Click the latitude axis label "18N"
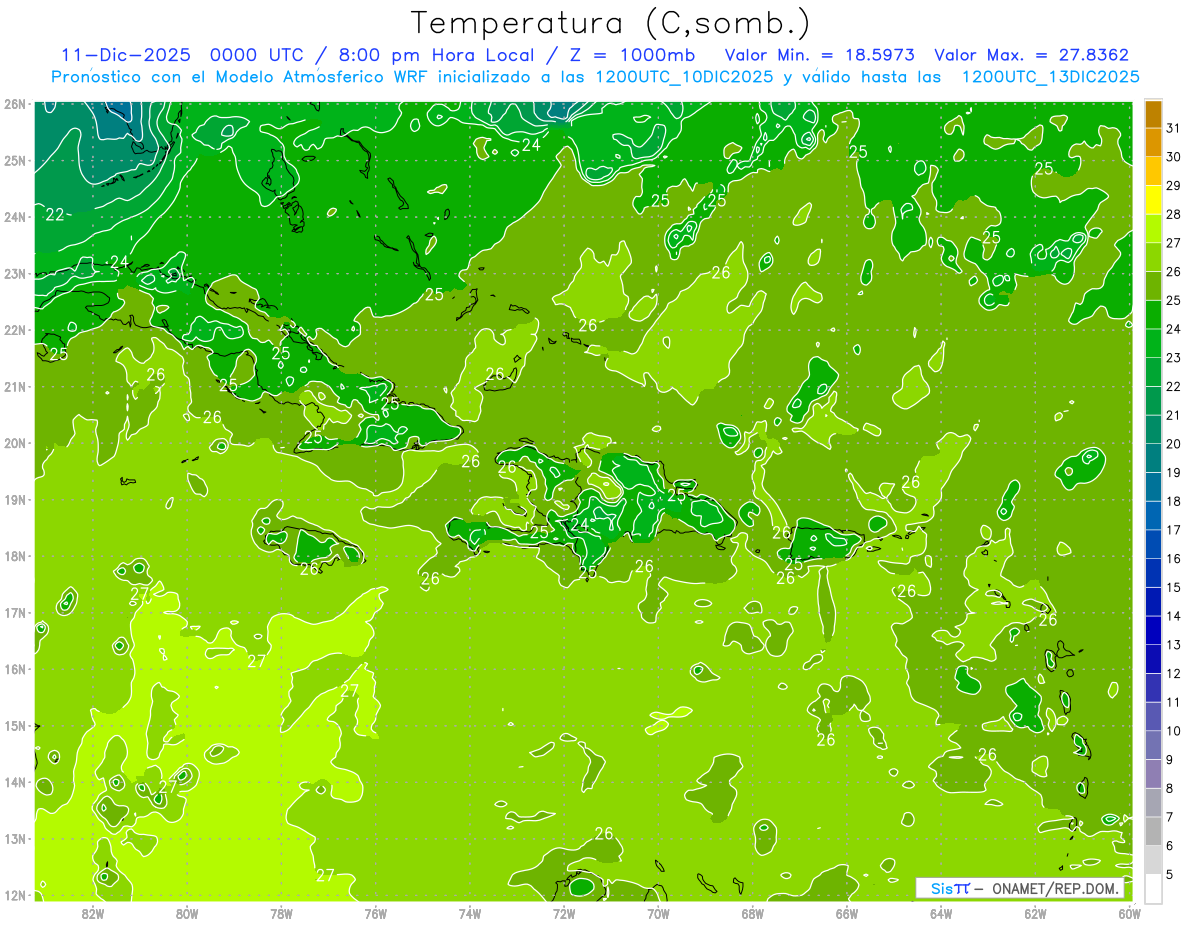The width and height of the screenshot is (1200, 927). pyautogui.click(x=15, y=556)
